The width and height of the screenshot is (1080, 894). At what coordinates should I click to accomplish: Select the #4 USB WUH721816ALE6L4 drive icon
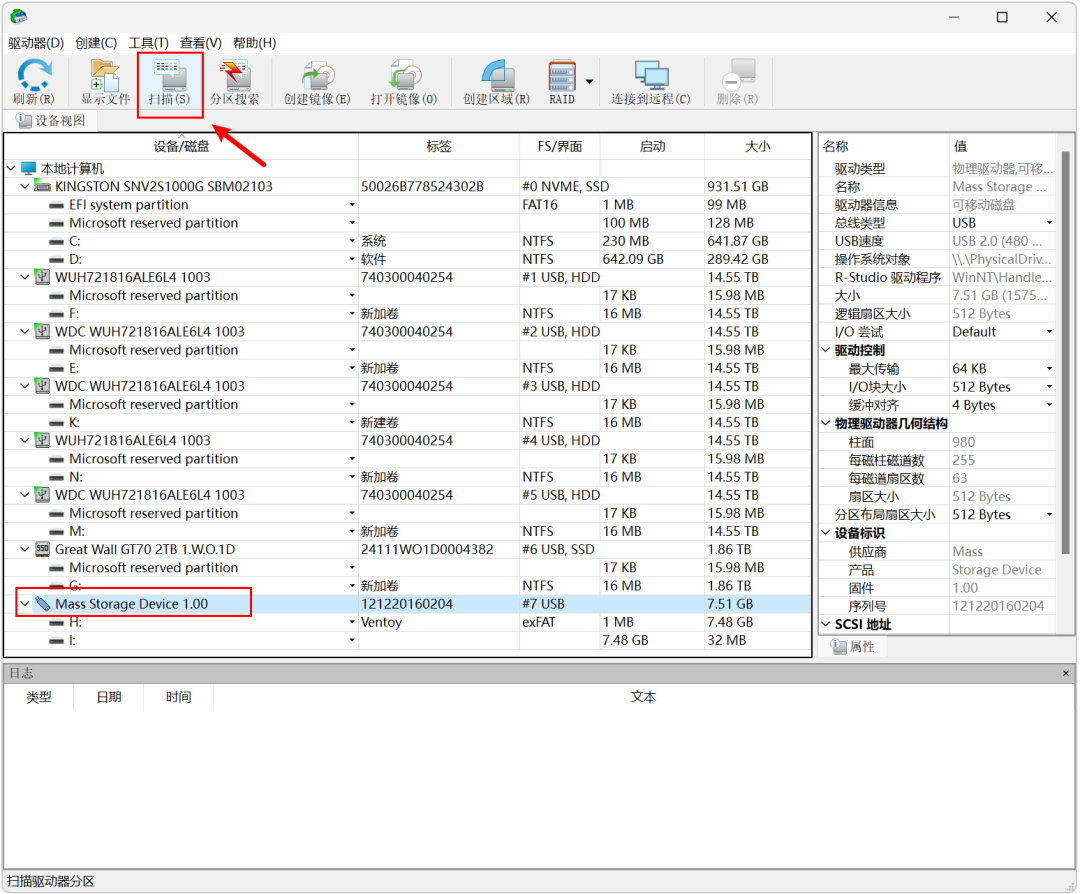(x=43, y=440)
